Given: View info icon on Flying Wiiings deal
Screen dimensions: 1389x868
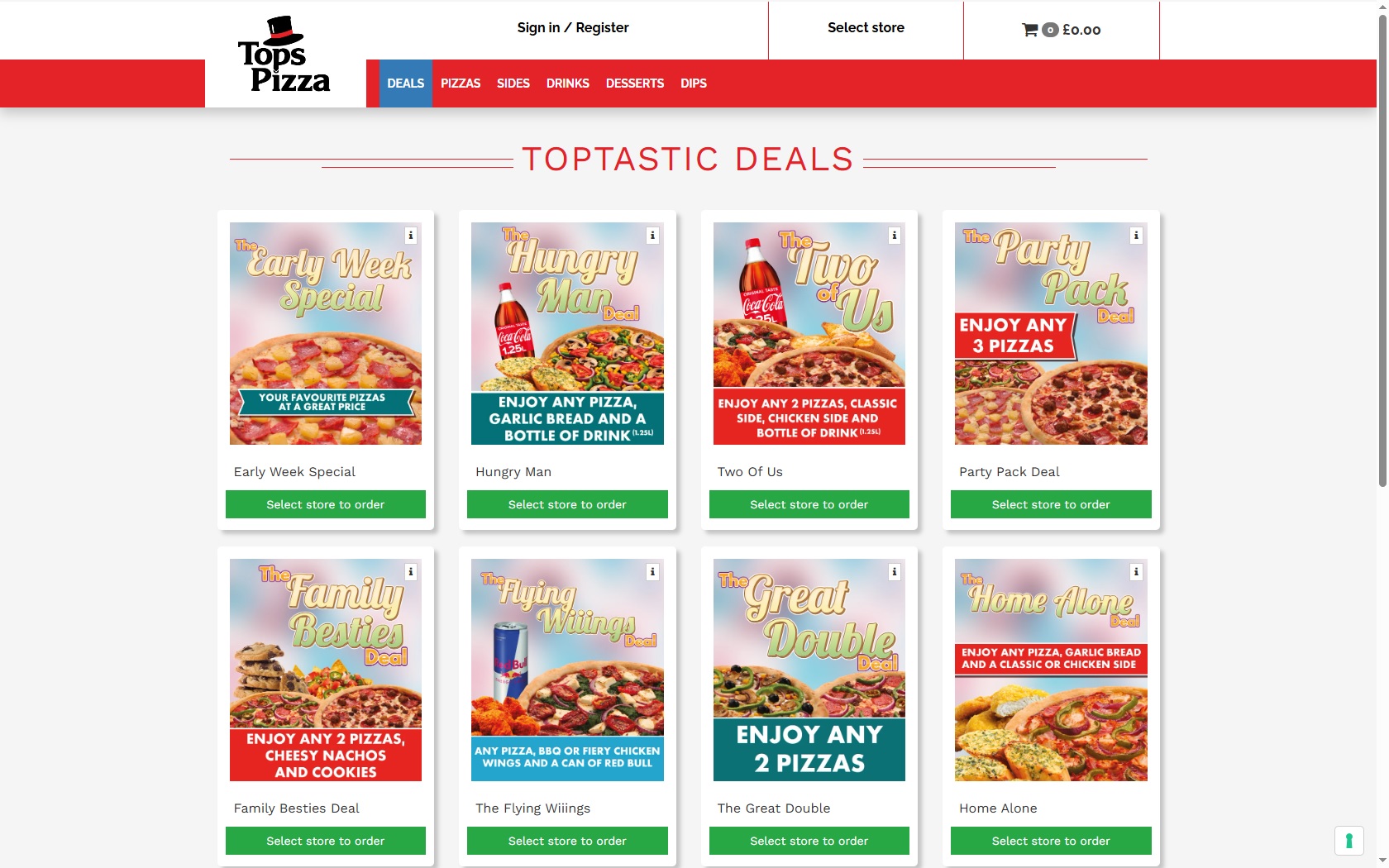Looking at the screenshot, I should point(652,572).
